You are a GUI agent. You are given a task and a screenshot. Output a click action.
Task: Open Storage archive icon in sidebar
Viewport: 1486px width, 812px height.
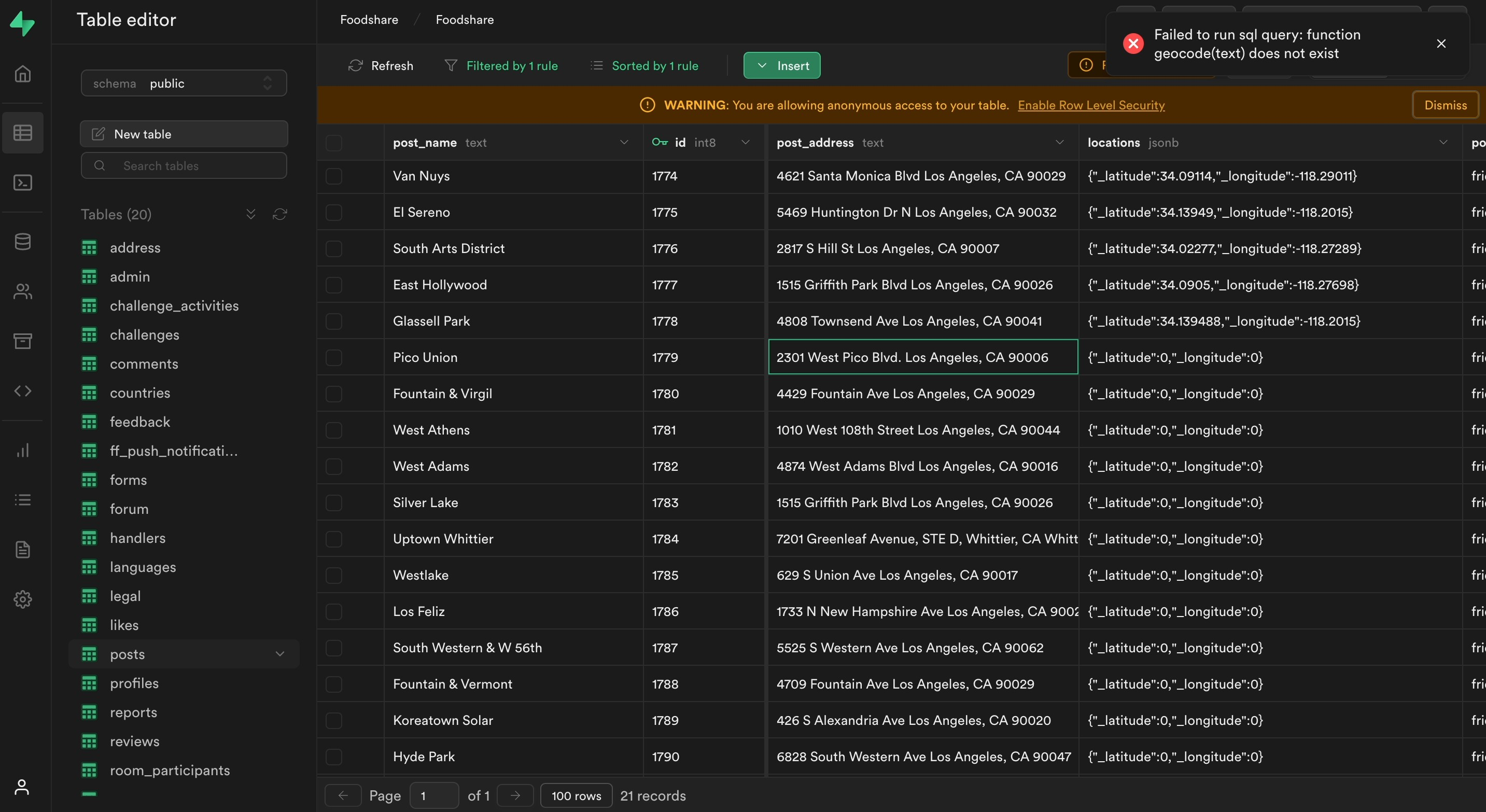(x=22, y=341)
